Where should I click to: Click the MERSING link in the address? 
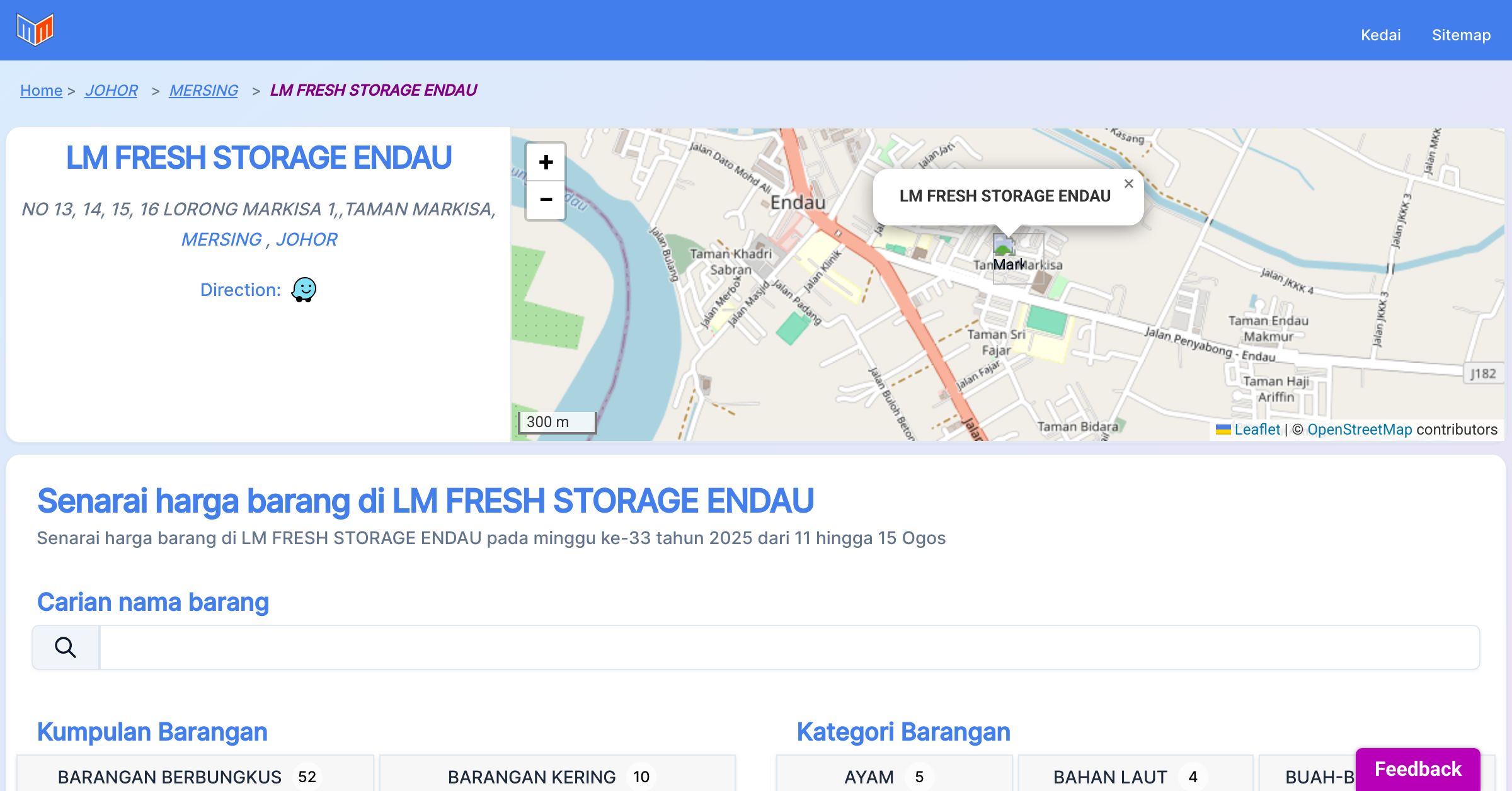(x=221, y=239)
